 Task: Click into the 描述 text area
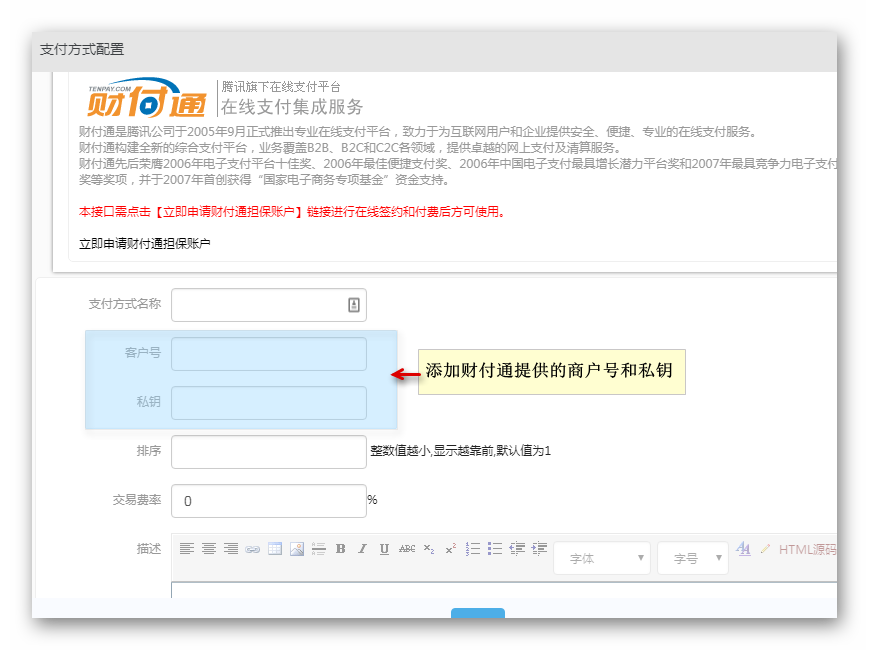click(x=504, y=590)
